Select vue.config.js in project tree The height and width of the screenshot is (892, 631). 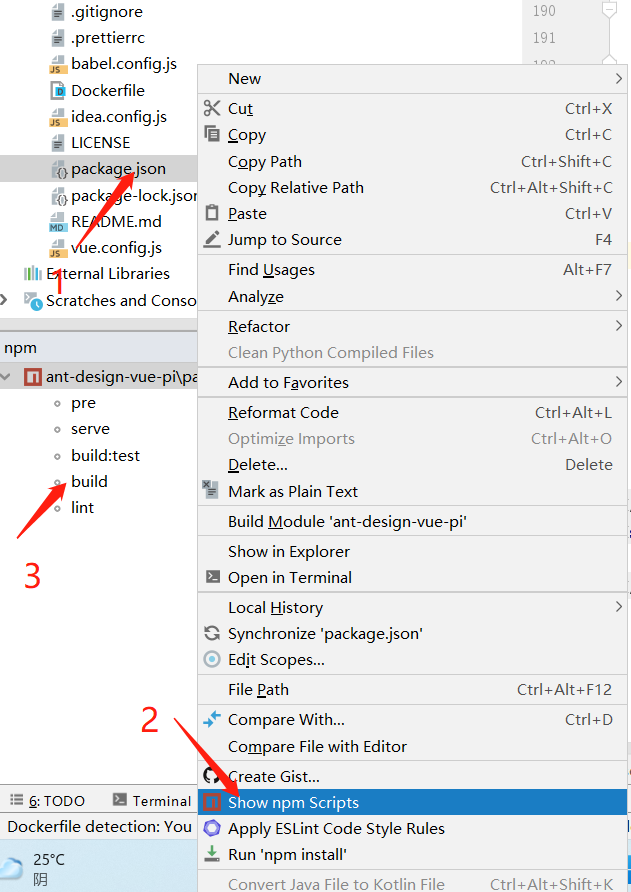(116, 247)
